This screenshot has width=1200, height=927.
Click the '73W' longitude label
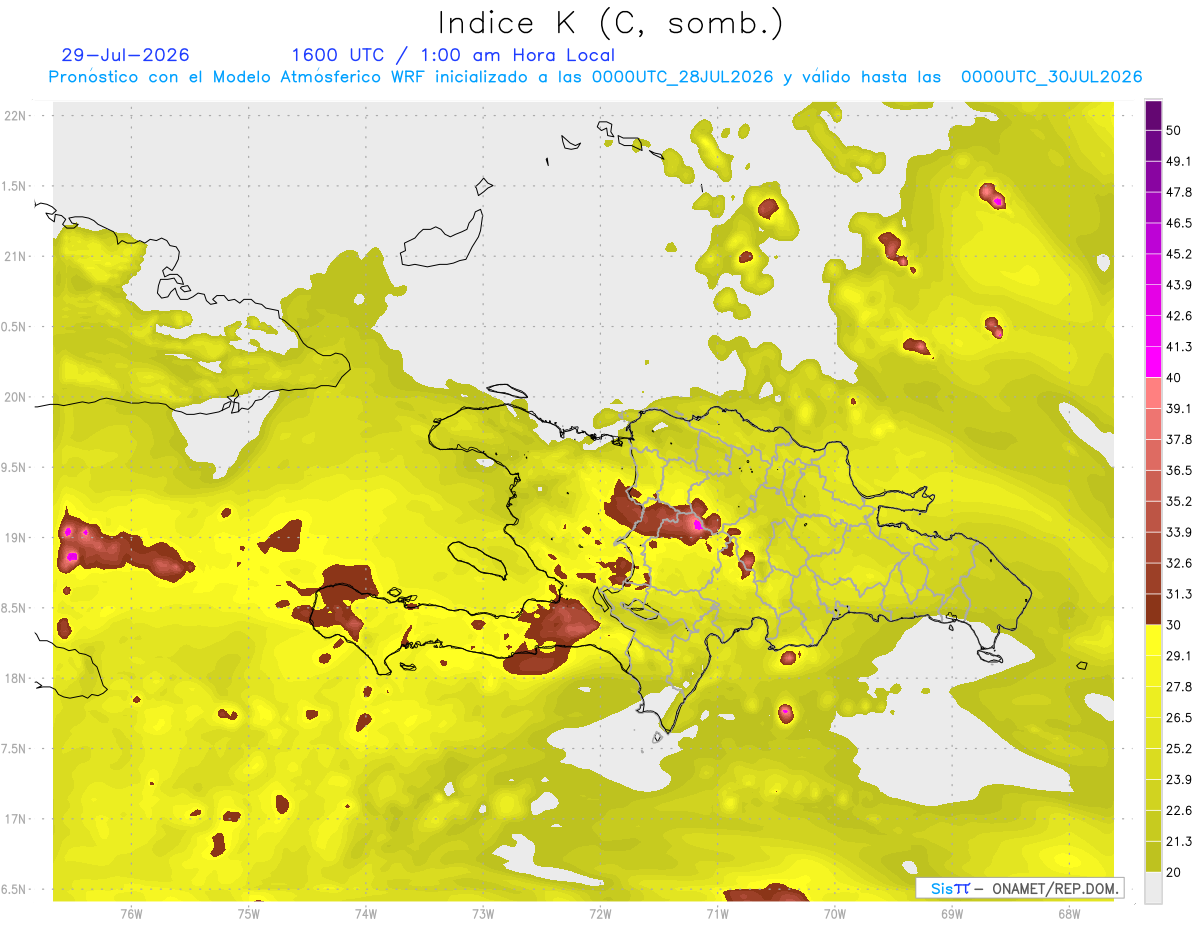483,914
